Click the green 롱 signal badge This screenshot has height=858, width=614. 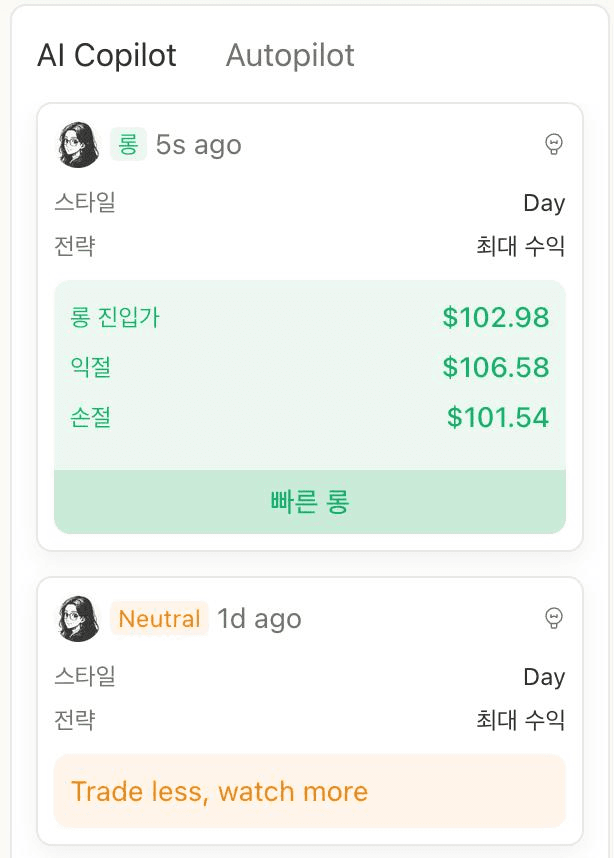pos(128,145)
